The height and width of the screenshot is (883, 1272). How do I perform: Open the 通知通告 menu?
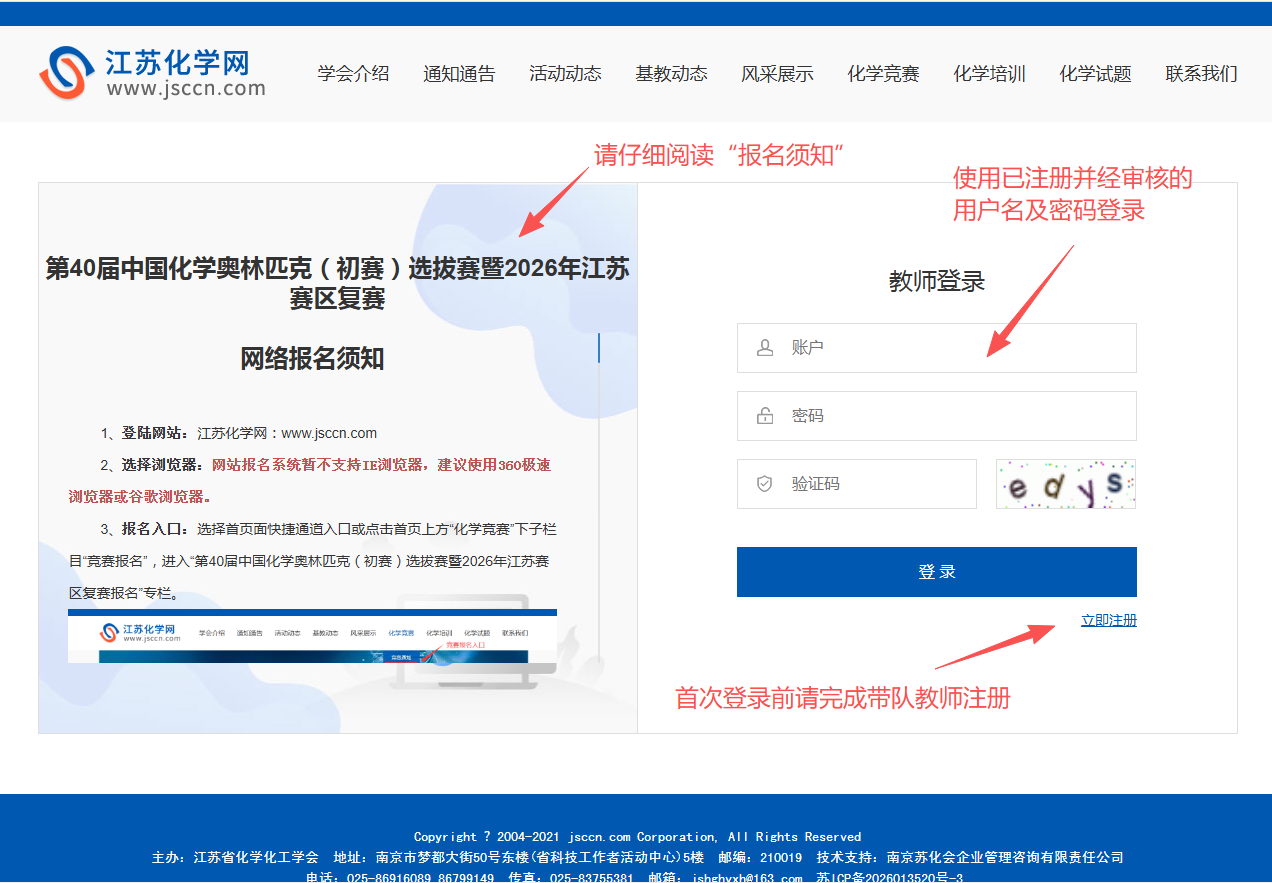click(459, 74)
